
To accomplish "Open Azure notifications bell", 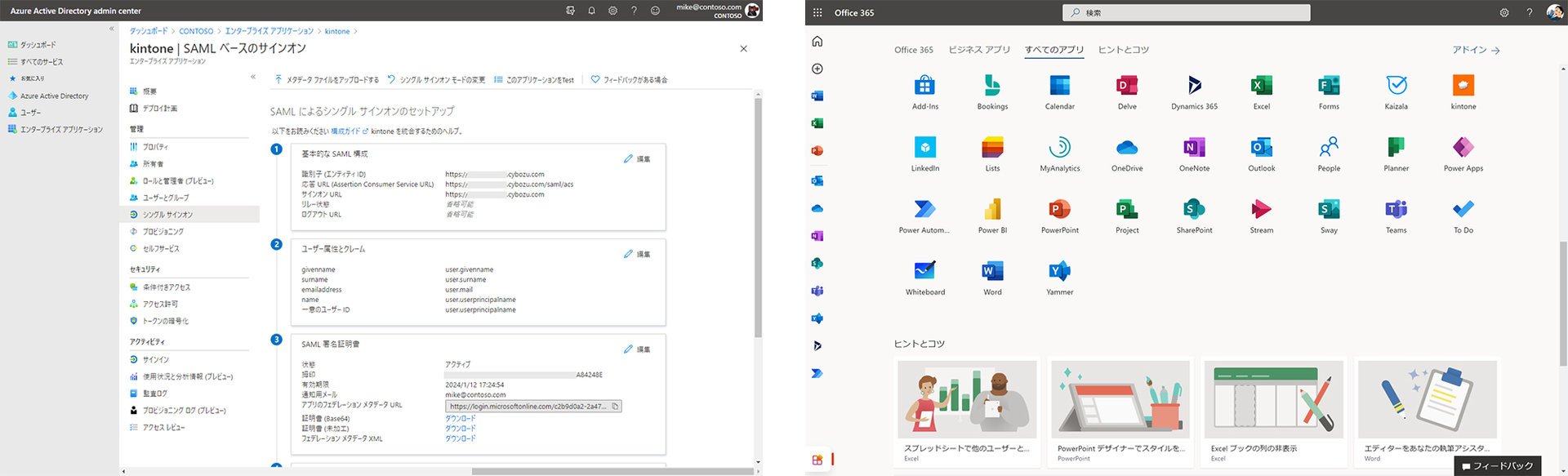I will [591, 11].
